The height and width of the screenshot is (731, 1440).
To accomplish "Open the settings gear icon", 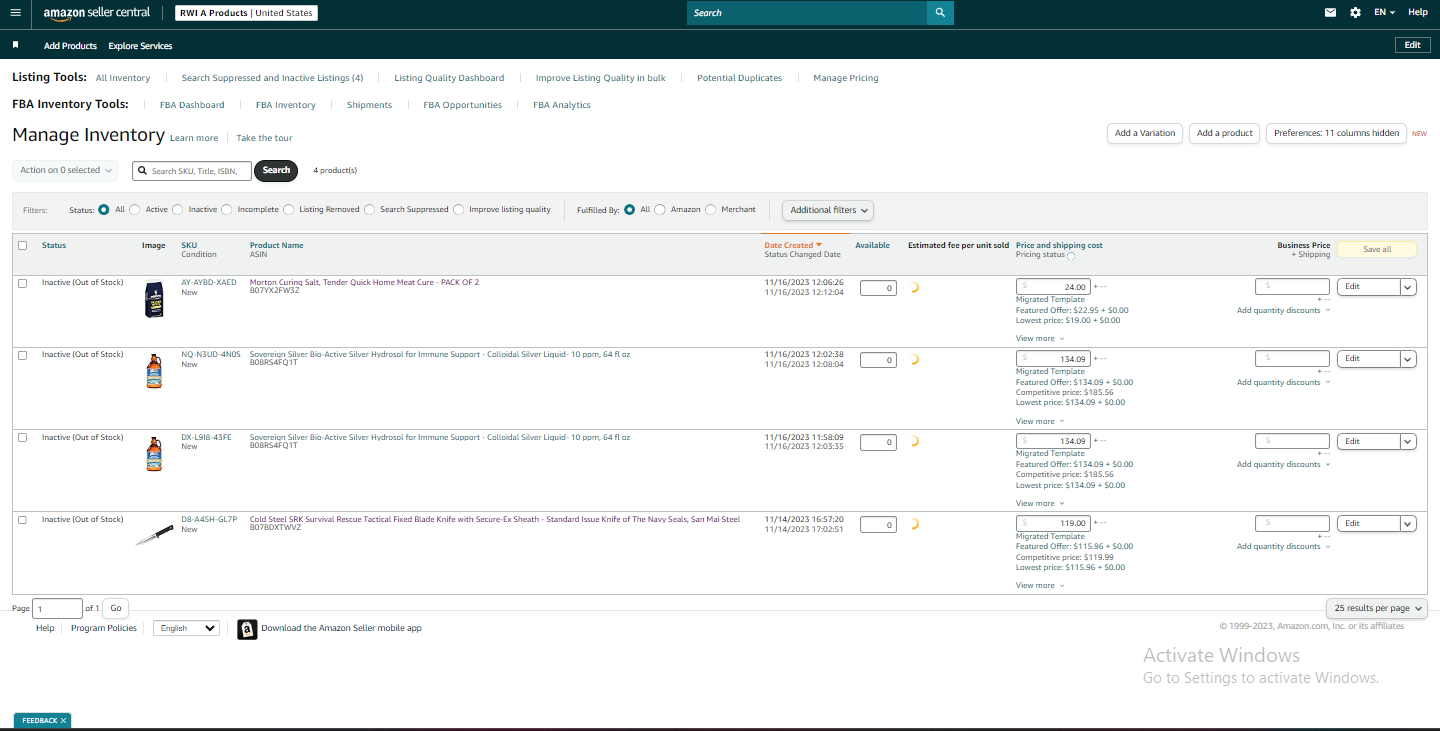I will pos(1355,13).
